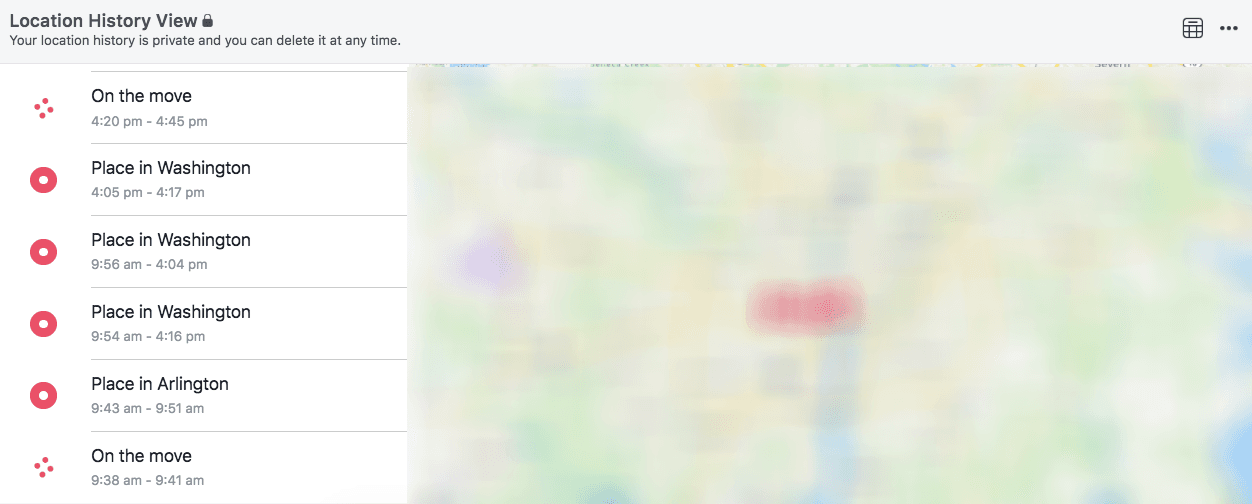Click the red highlighted area on map

805,306
